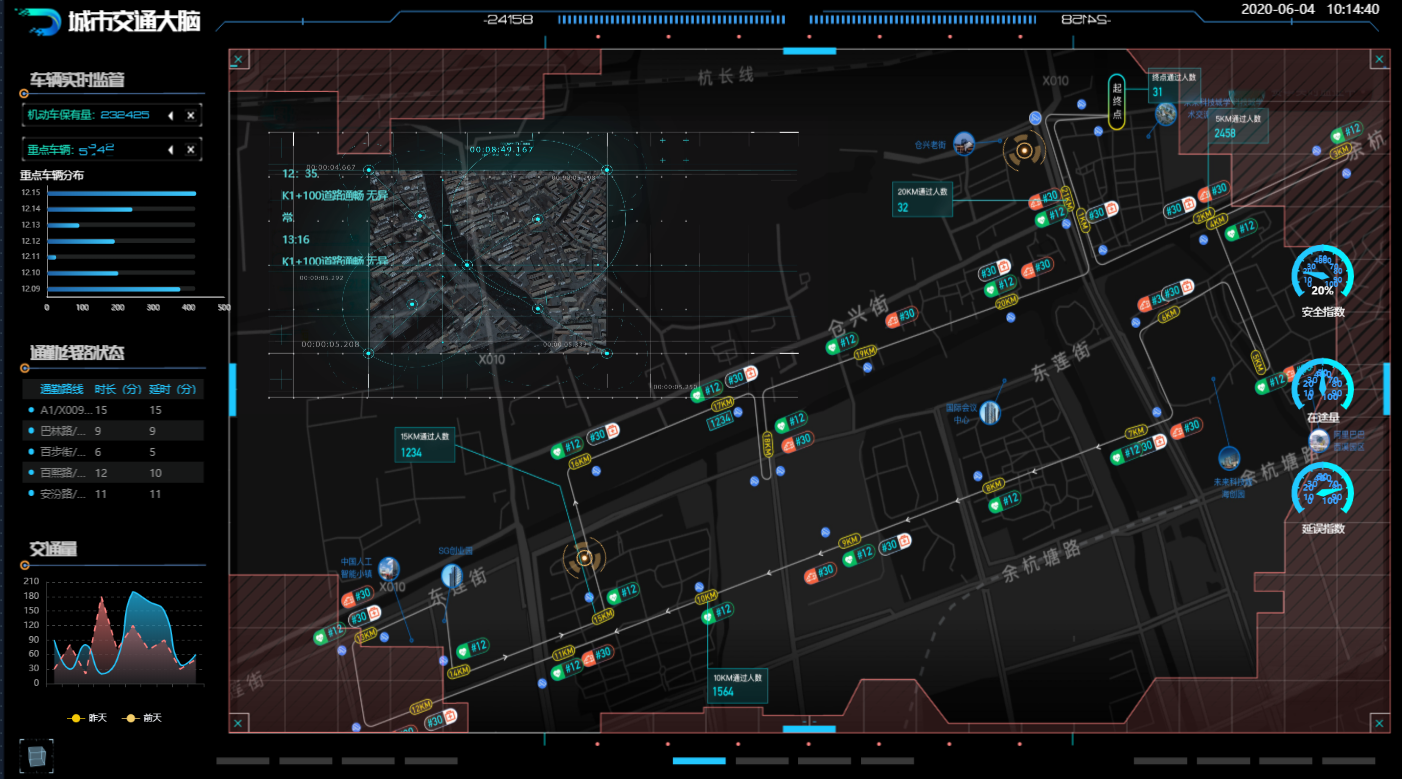Click the 8KM route marker
This screenshot has width=1402, height=779.
pos(994,486)
